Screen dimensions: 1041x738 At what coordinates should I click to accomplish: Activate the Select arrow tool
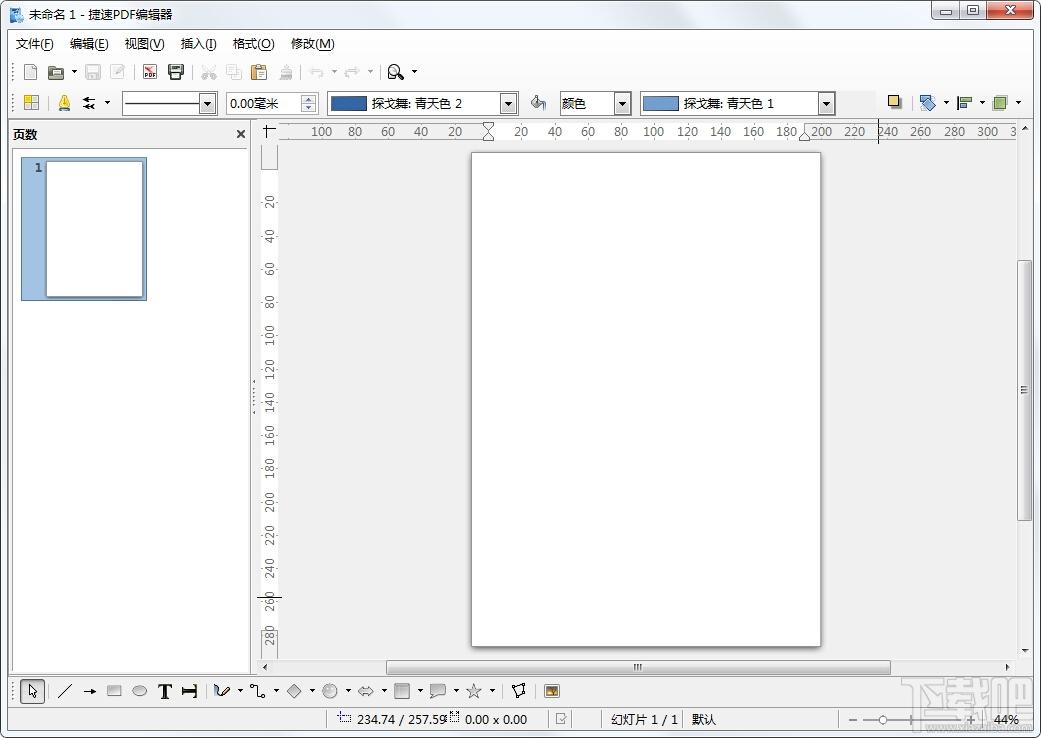pos(33,692)
